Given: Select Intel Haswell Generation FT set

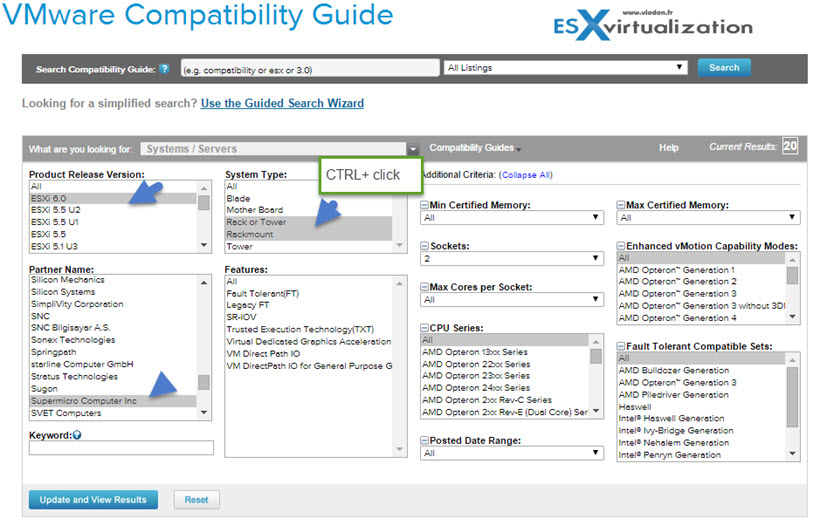Looking at the screenshot, I should pos(701,418).
